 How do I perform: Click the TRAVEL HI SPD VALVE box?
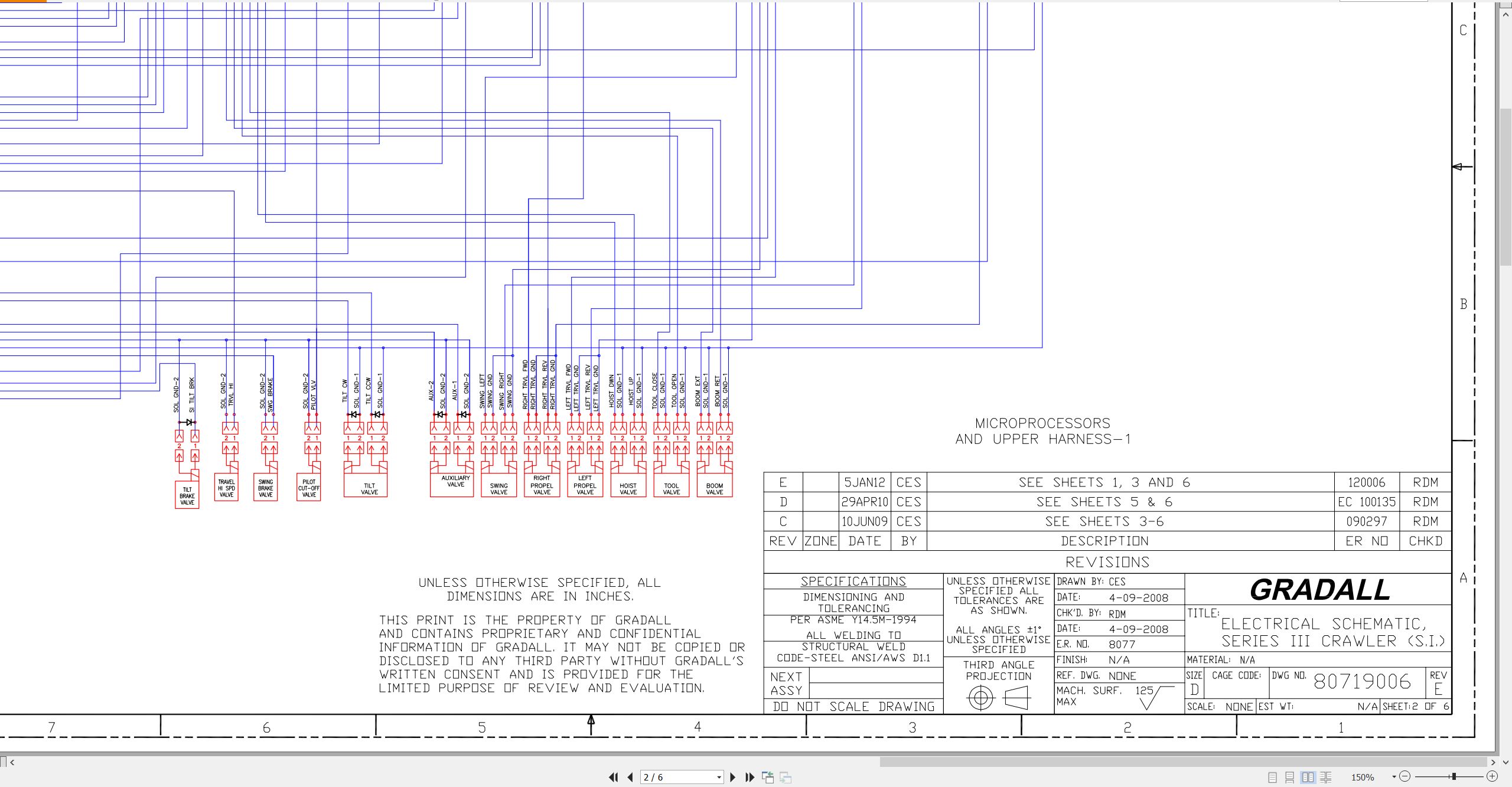click(227, 488)
